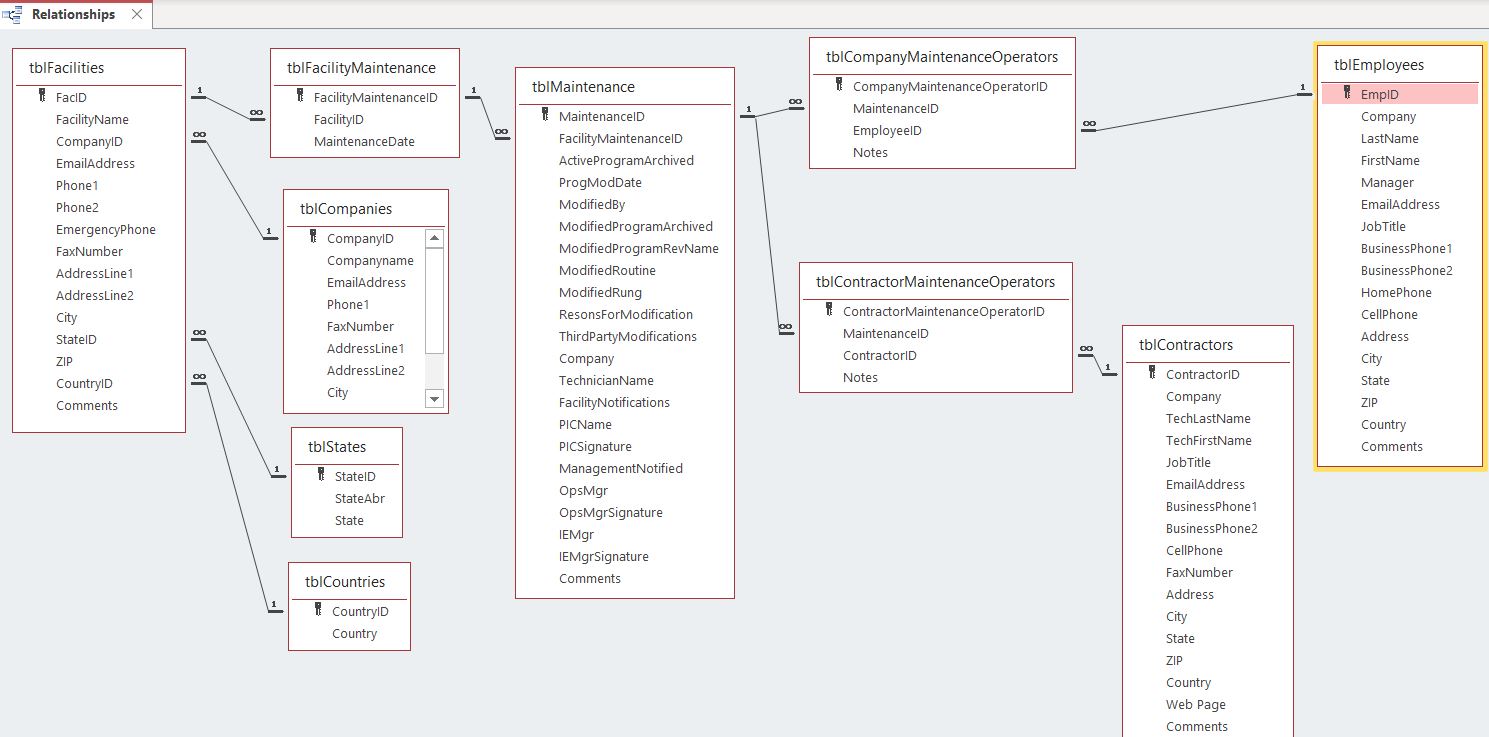The width and height of the screenshot is (1489, 737).
Task: Select Country field in tblCountries
Action: (x=355, y=633)
